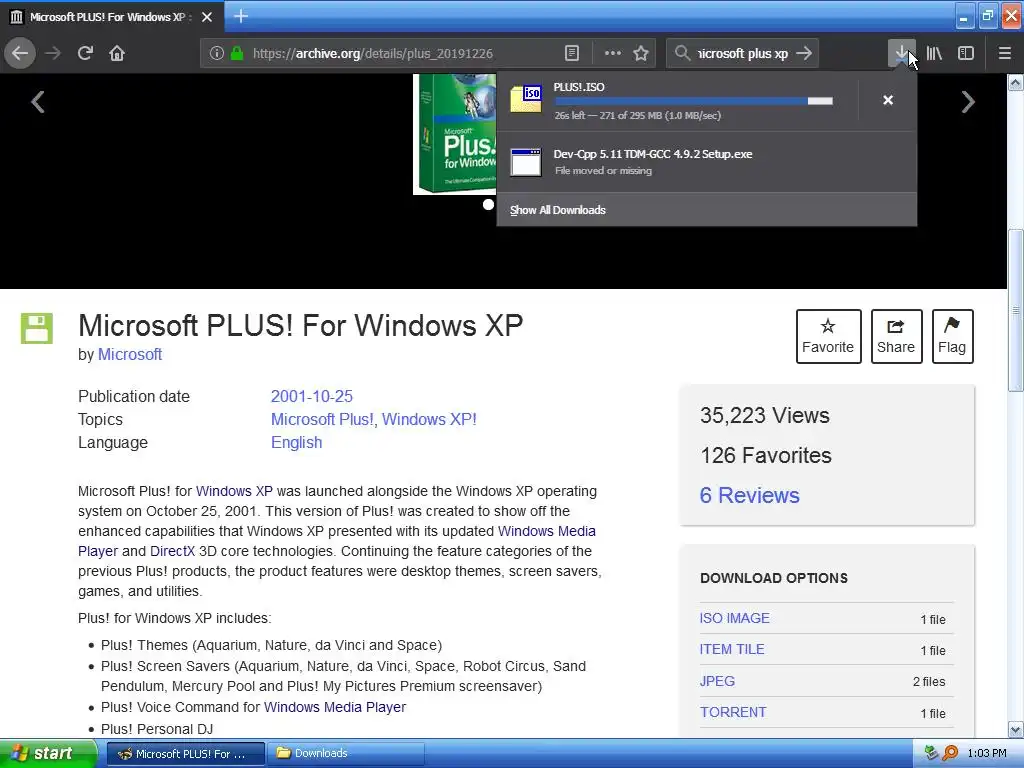Open the Microsoft Plus! topic link
1024x768 pixels.
point(323,419)
